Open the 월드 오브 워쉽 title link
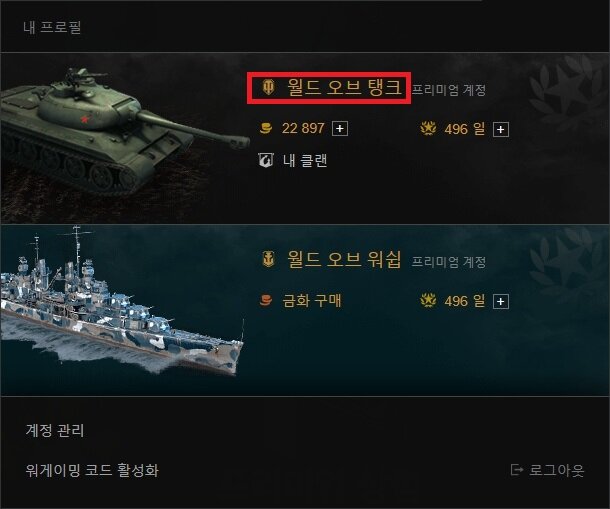The image size is (610, 509). point(344,259)
